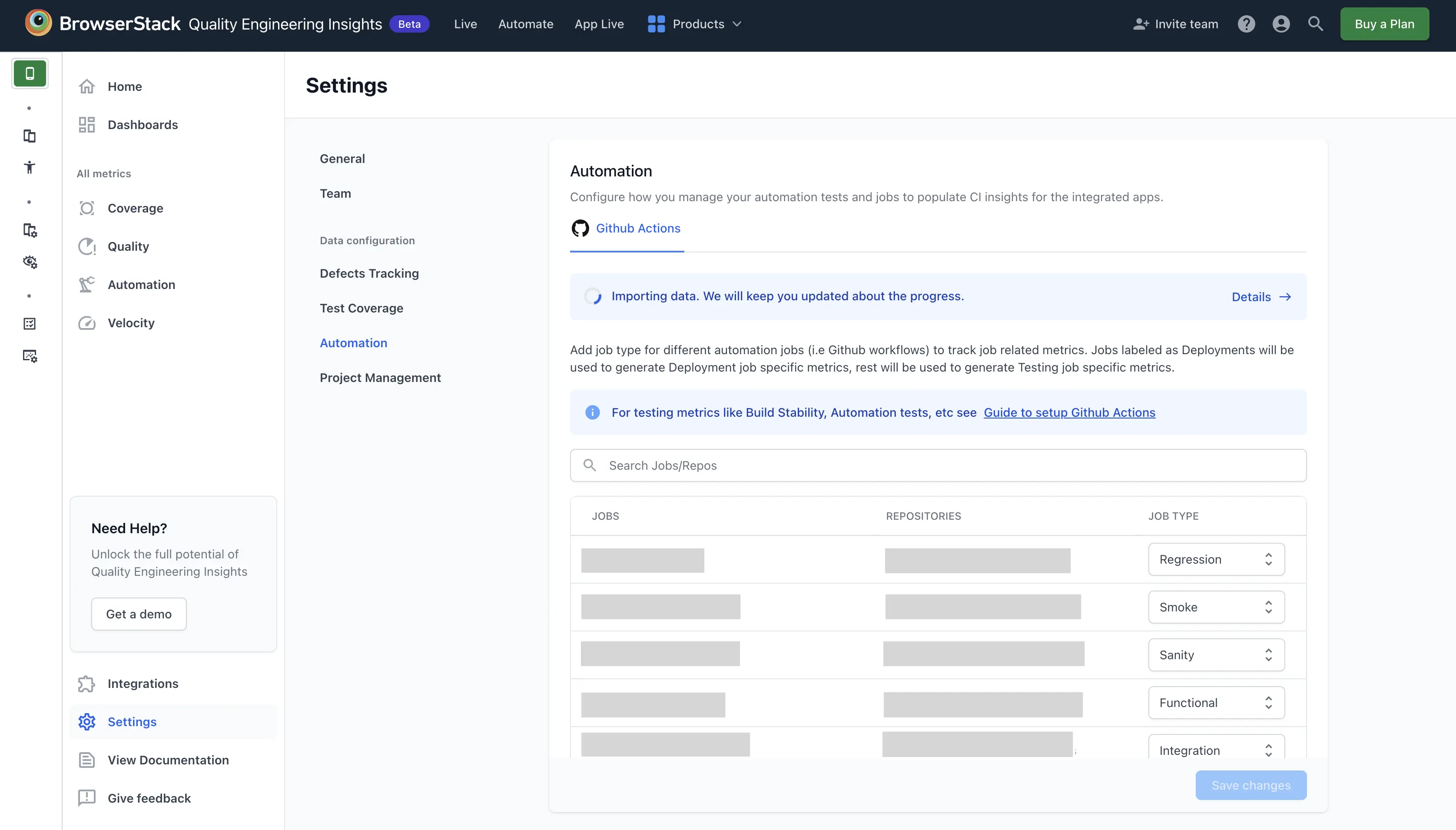The width and height of the screenshot is (1456, 830).
Task: Click the Settings gear icon
Action: [x=86, y=722]
